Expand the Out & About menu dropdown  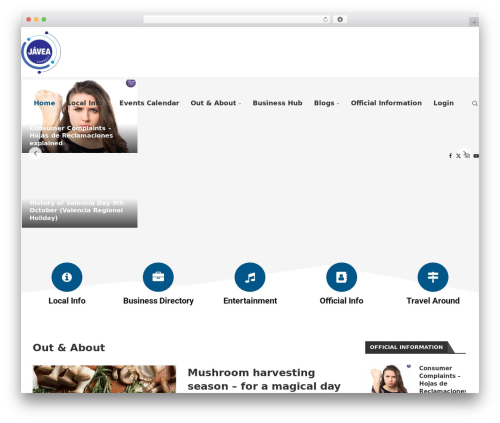pos(215,103)
